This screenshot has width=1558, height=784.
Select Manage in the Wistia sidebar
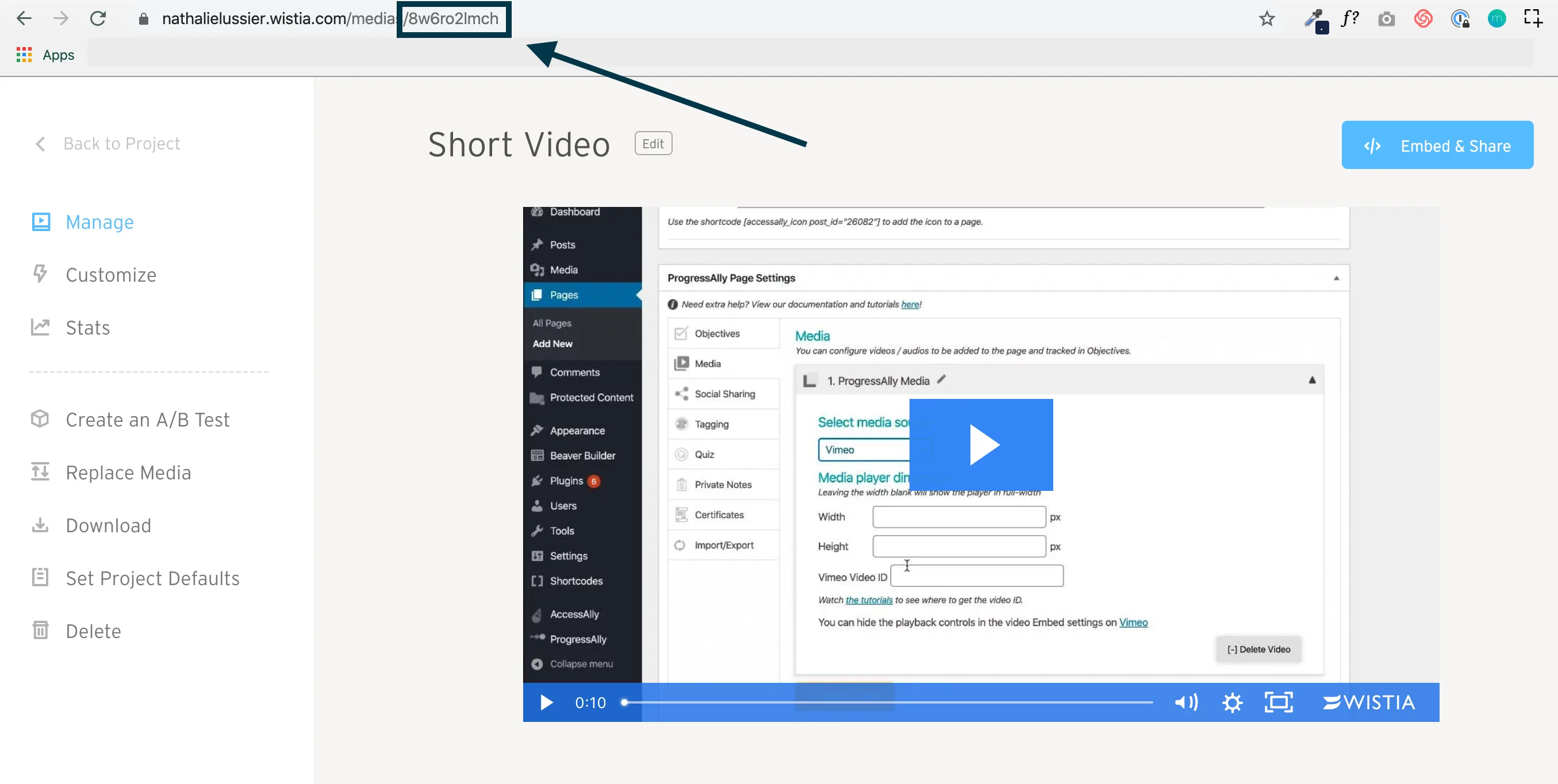pyautogui.click(x=99, y=222)
